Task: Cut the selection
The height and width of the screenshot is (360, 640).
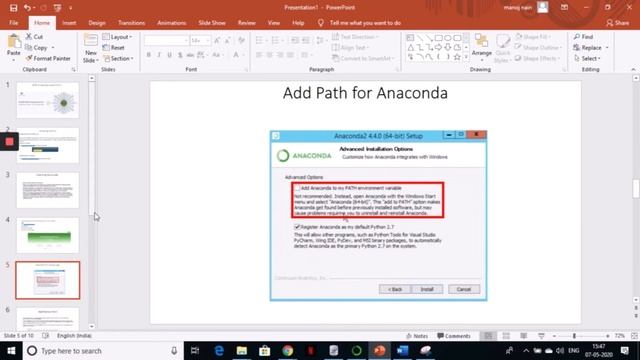Action: click(x=34, y=37)
